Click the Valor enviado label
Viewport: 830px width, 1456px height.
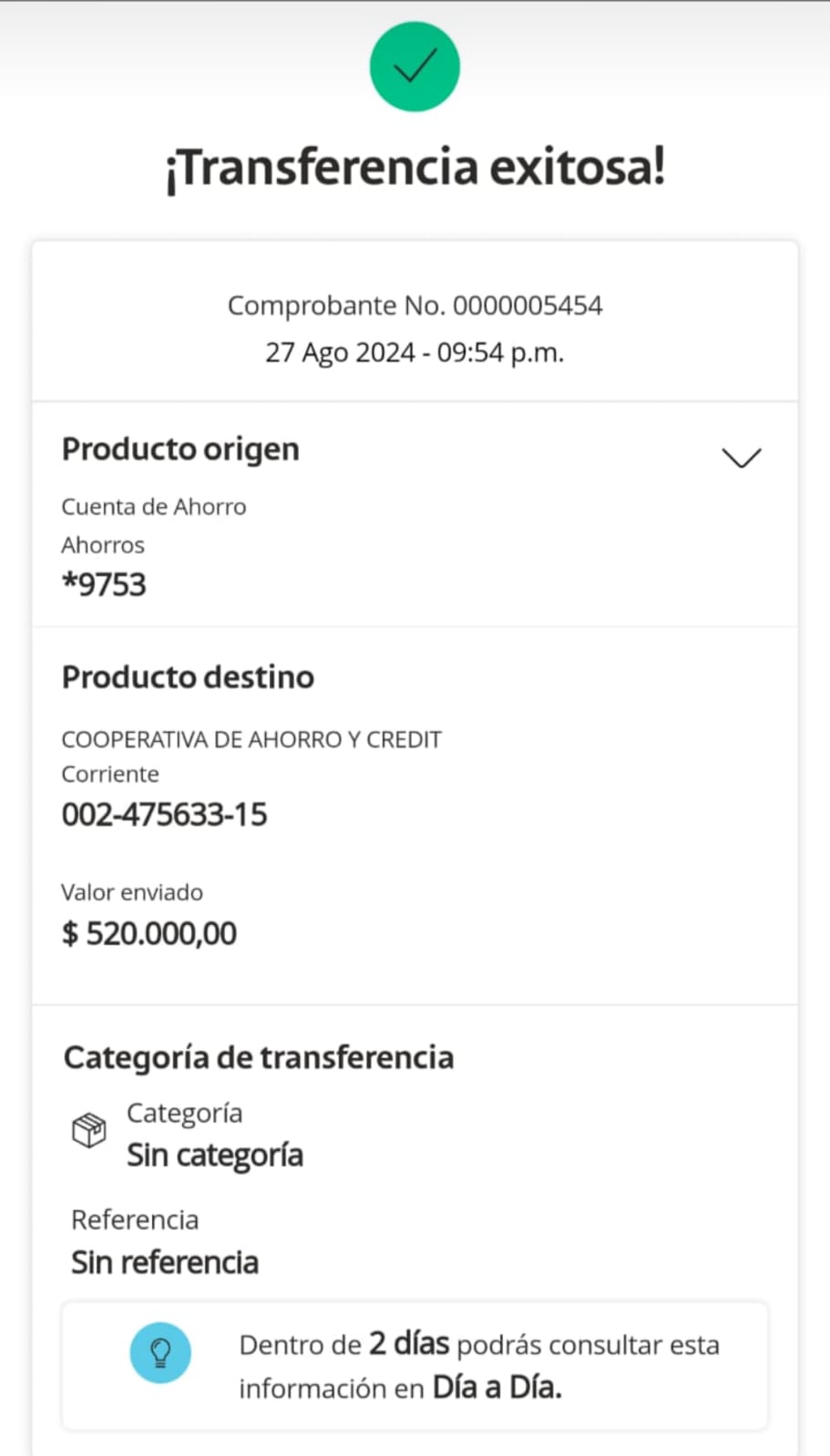coord(132,892)
